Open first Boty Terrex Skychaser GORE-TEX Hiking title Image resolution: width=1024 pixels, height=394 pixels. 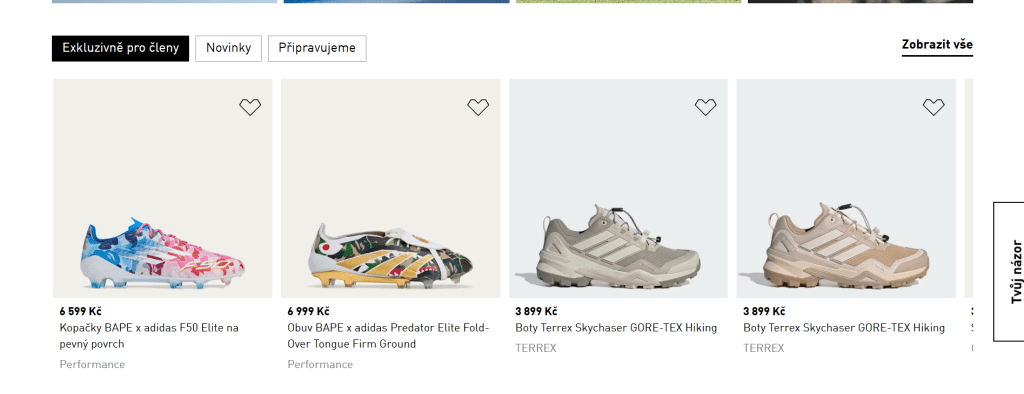616,328
